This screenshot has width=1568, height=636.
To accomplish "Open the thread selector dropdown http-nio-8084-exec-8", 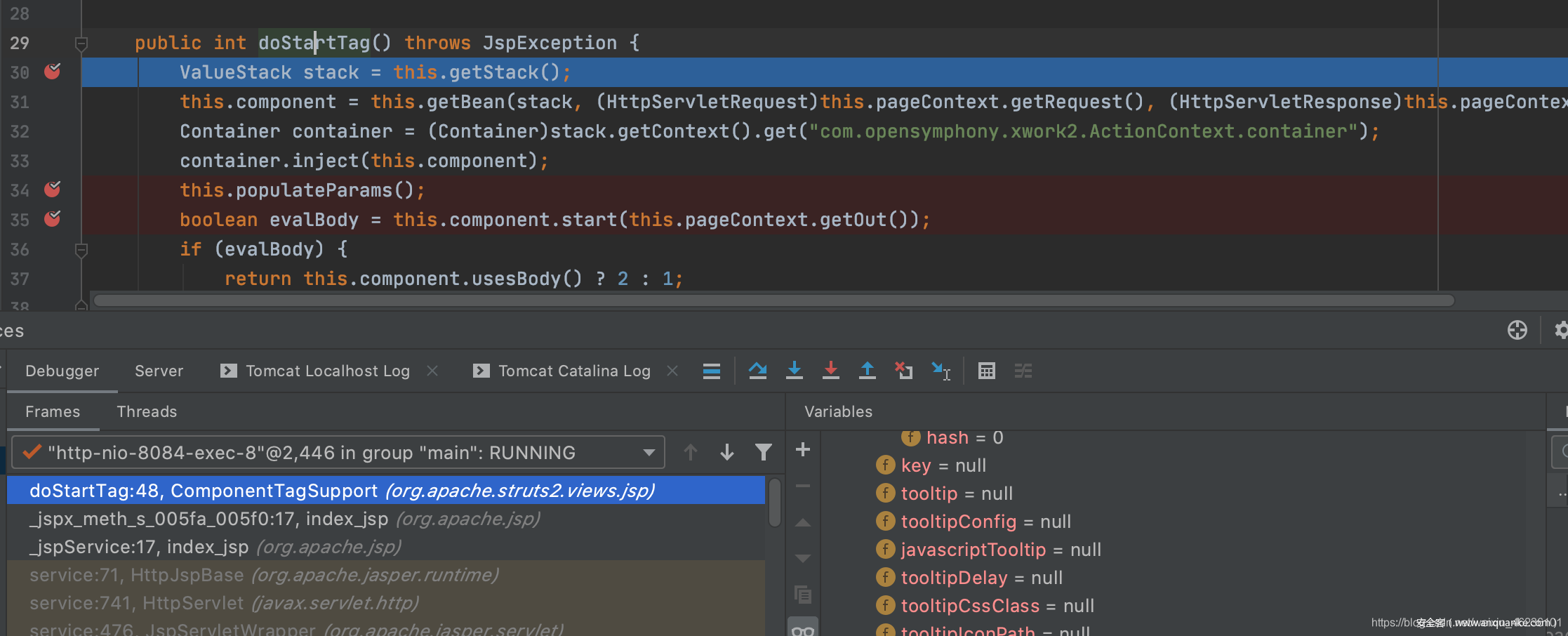I will [338, 453].
